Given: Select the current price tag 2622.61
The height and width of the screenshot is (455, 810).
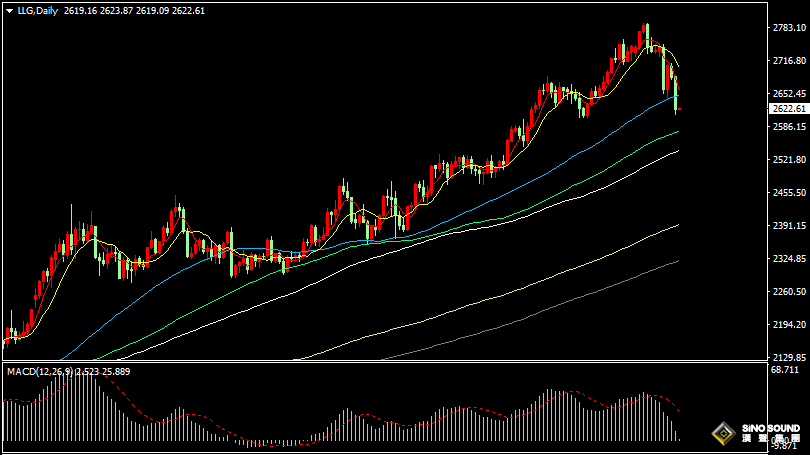Looking at the screenshot, I should click(788, 109).
